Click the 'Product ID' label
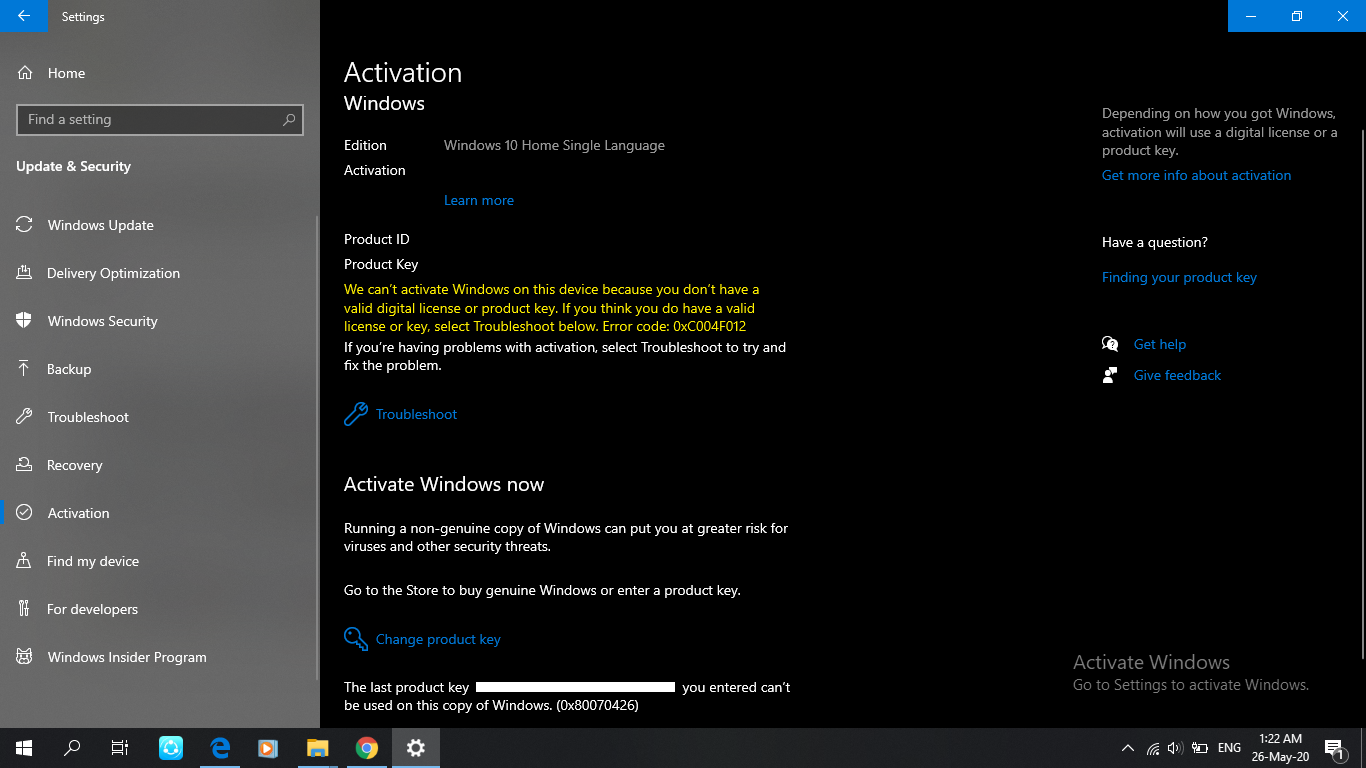 point(377,239)
